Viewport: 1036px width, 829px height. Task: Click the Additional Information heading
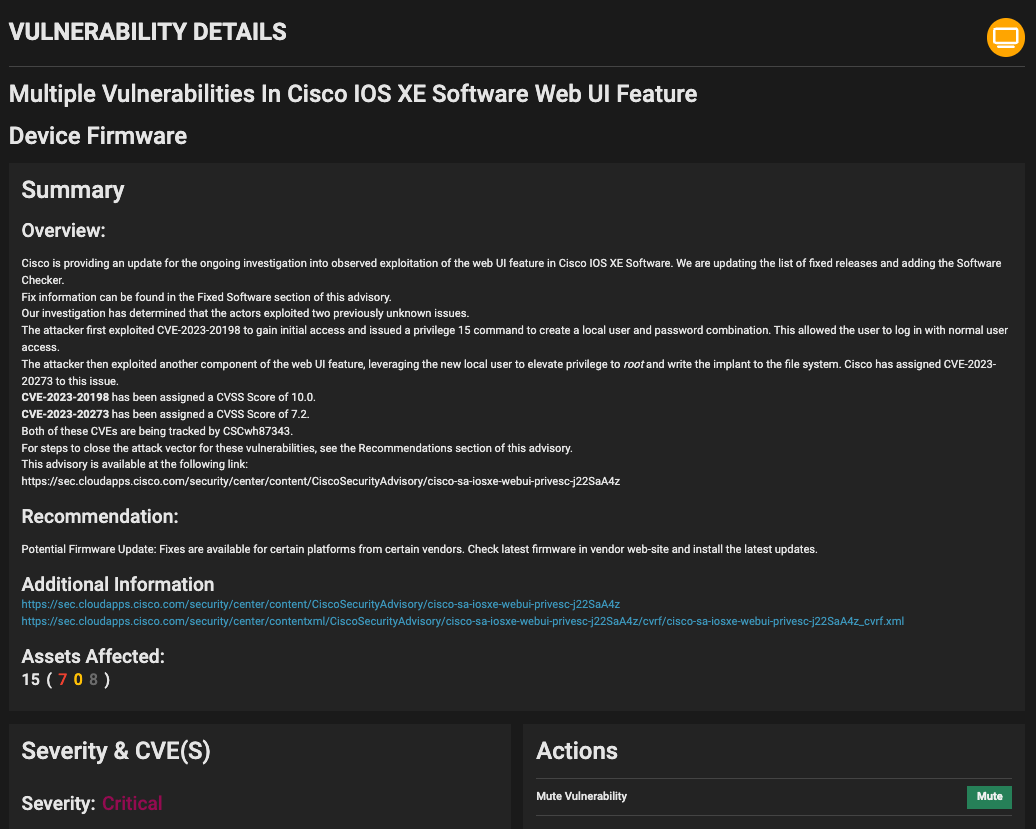(x=118, y=585)
